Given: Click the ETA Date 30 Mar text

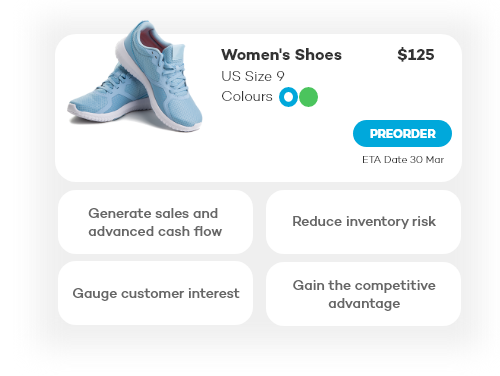Looking at the screenshot, I should point(403,160).
